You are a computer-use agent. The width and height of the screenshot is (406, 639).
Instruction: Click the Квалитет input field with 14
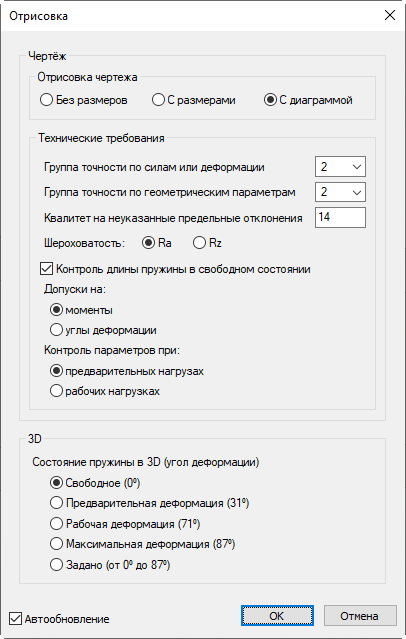(x=340, y=217)
